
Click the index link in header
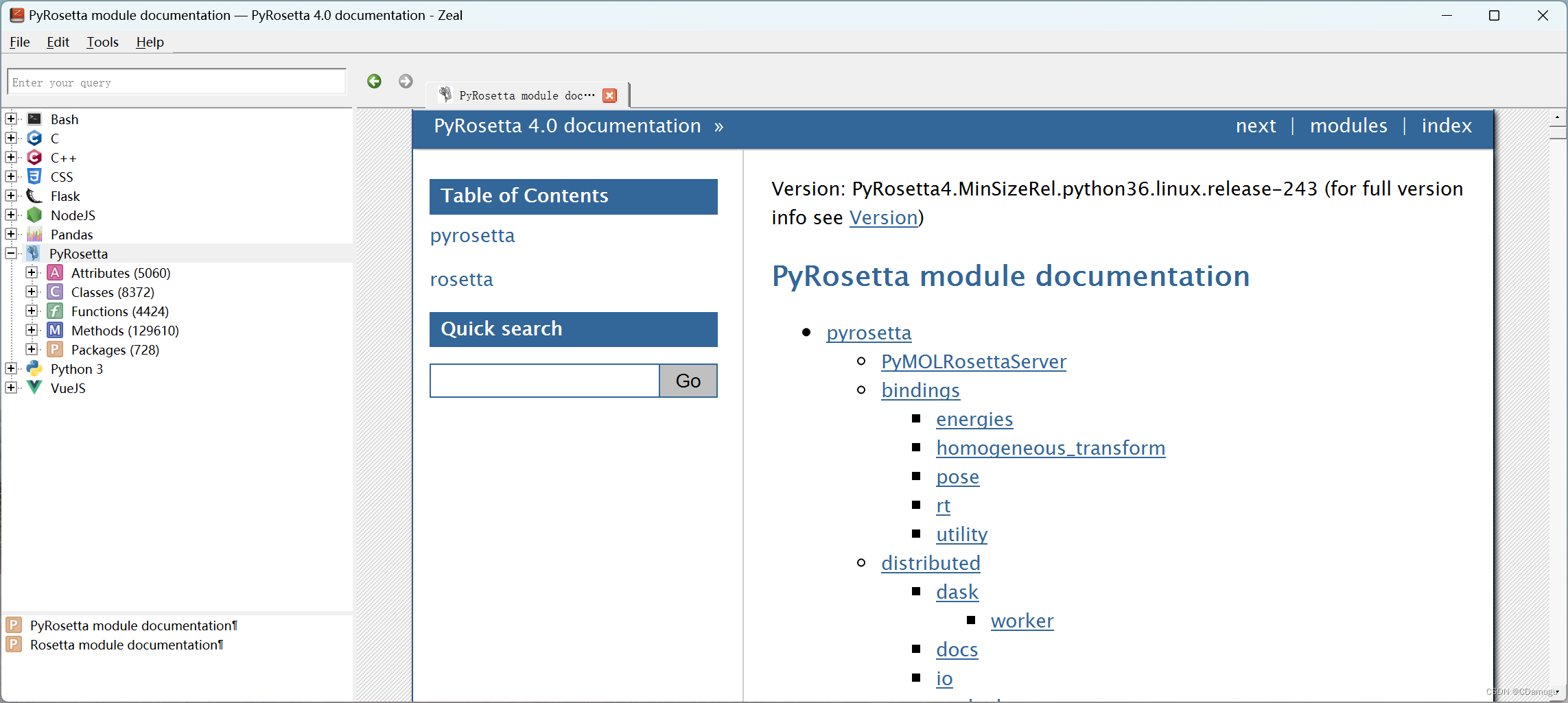tap(1447, 126)
